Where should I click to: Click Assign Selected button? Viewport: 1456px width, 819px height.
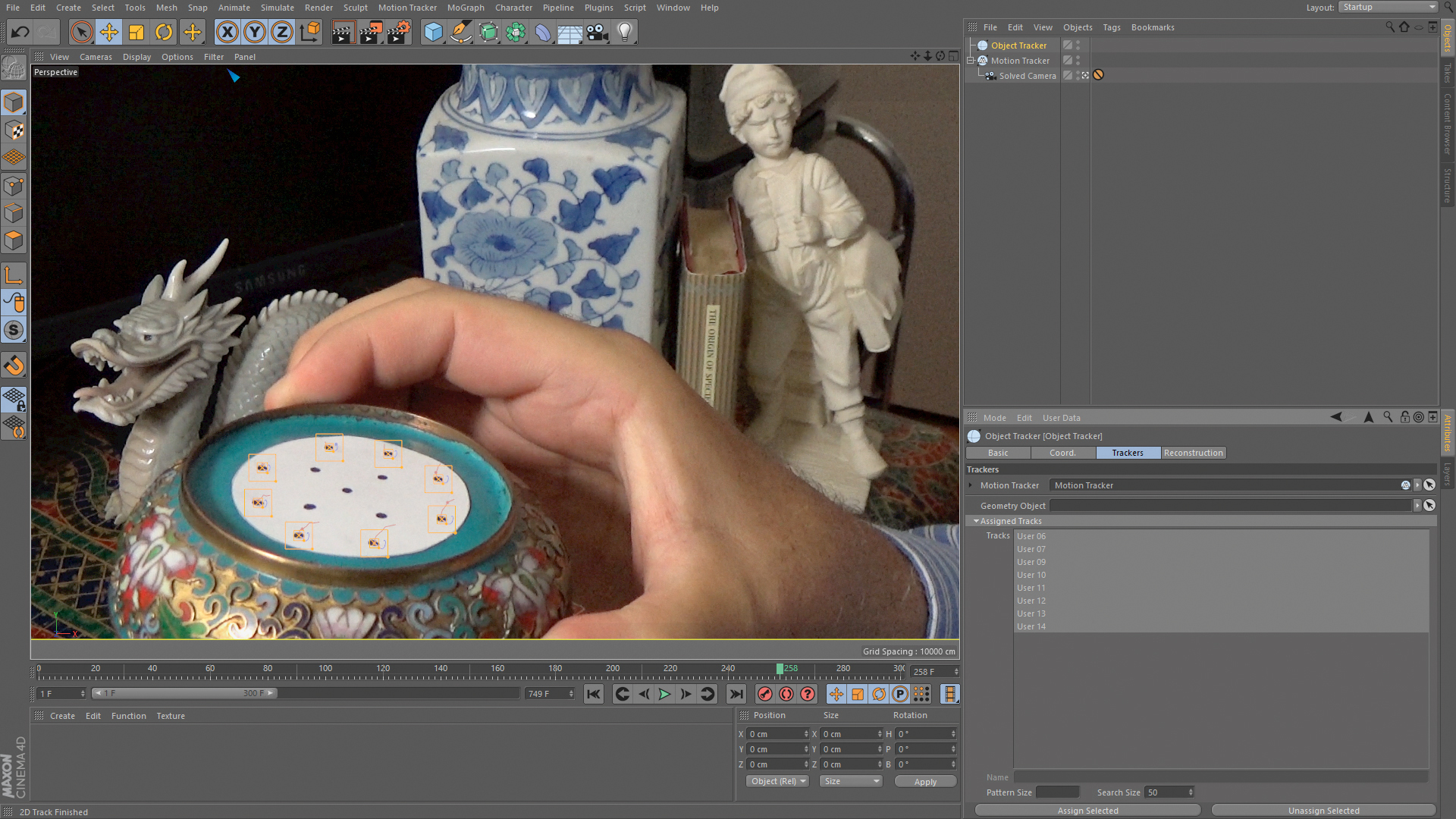[1087, 811]
